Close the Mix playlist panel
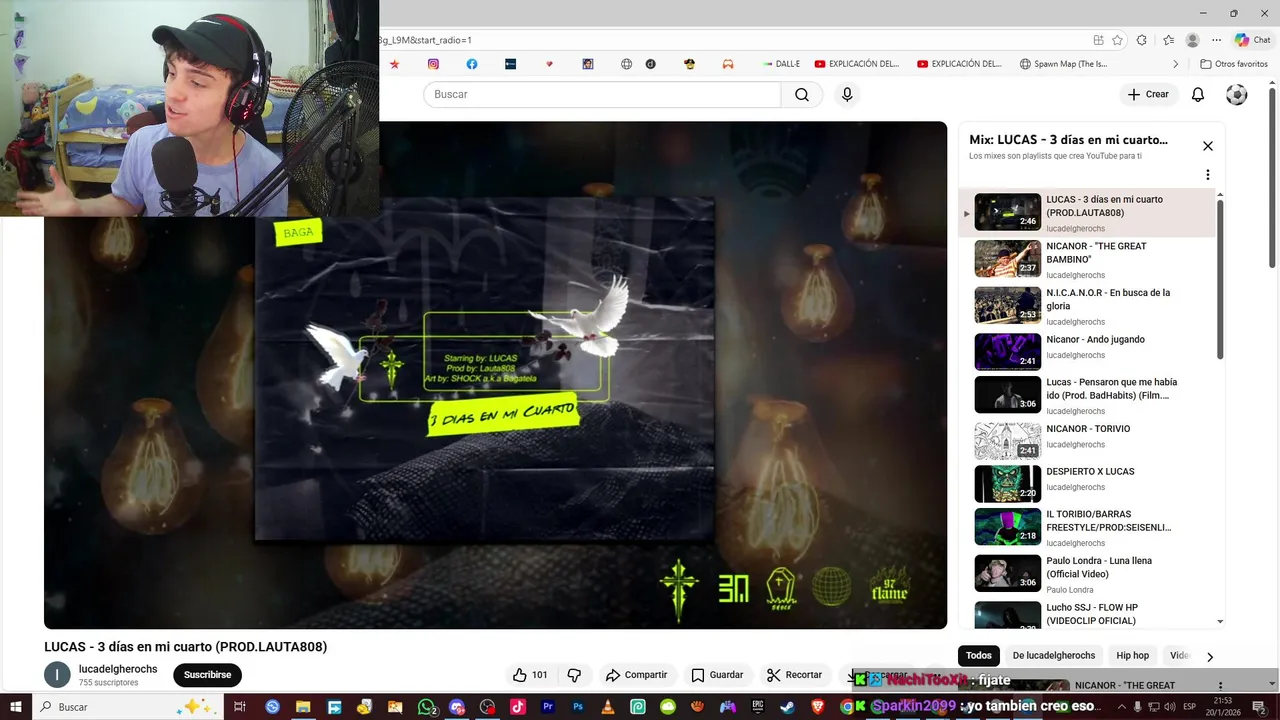 pos(1208,146)
